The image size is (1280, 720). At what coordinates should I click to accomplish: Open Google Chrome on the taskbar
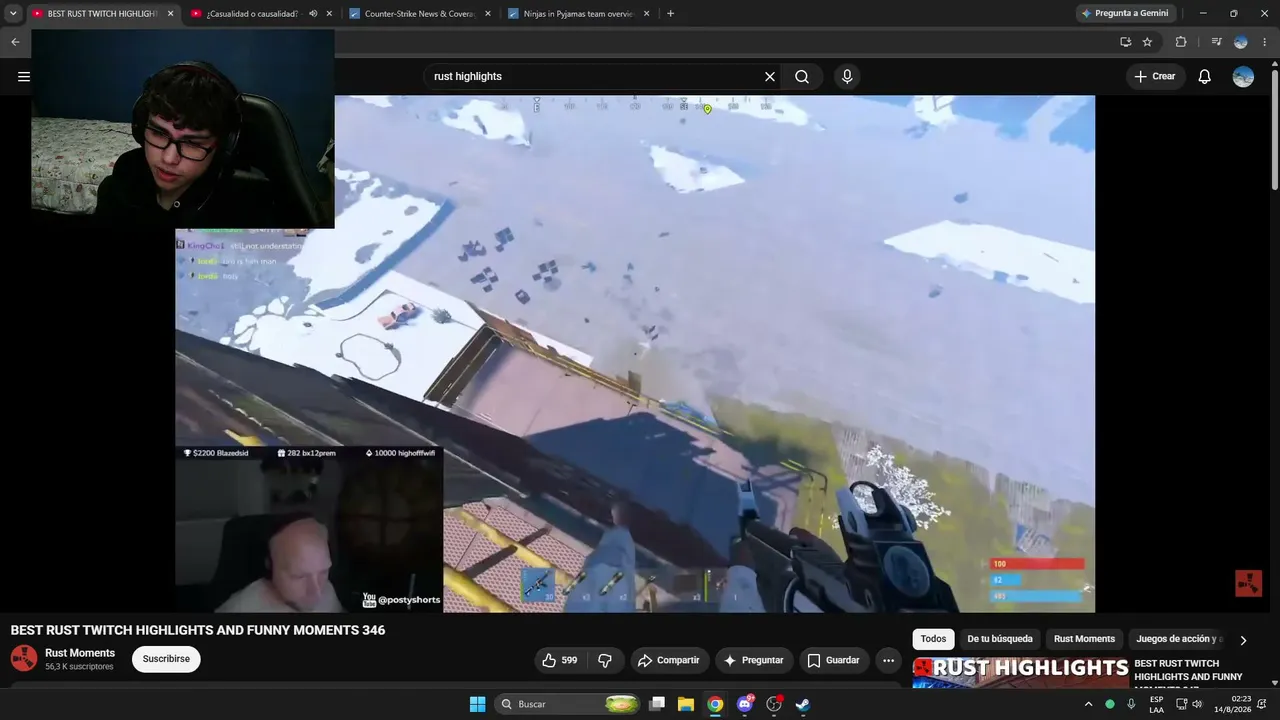click(715, 704)
